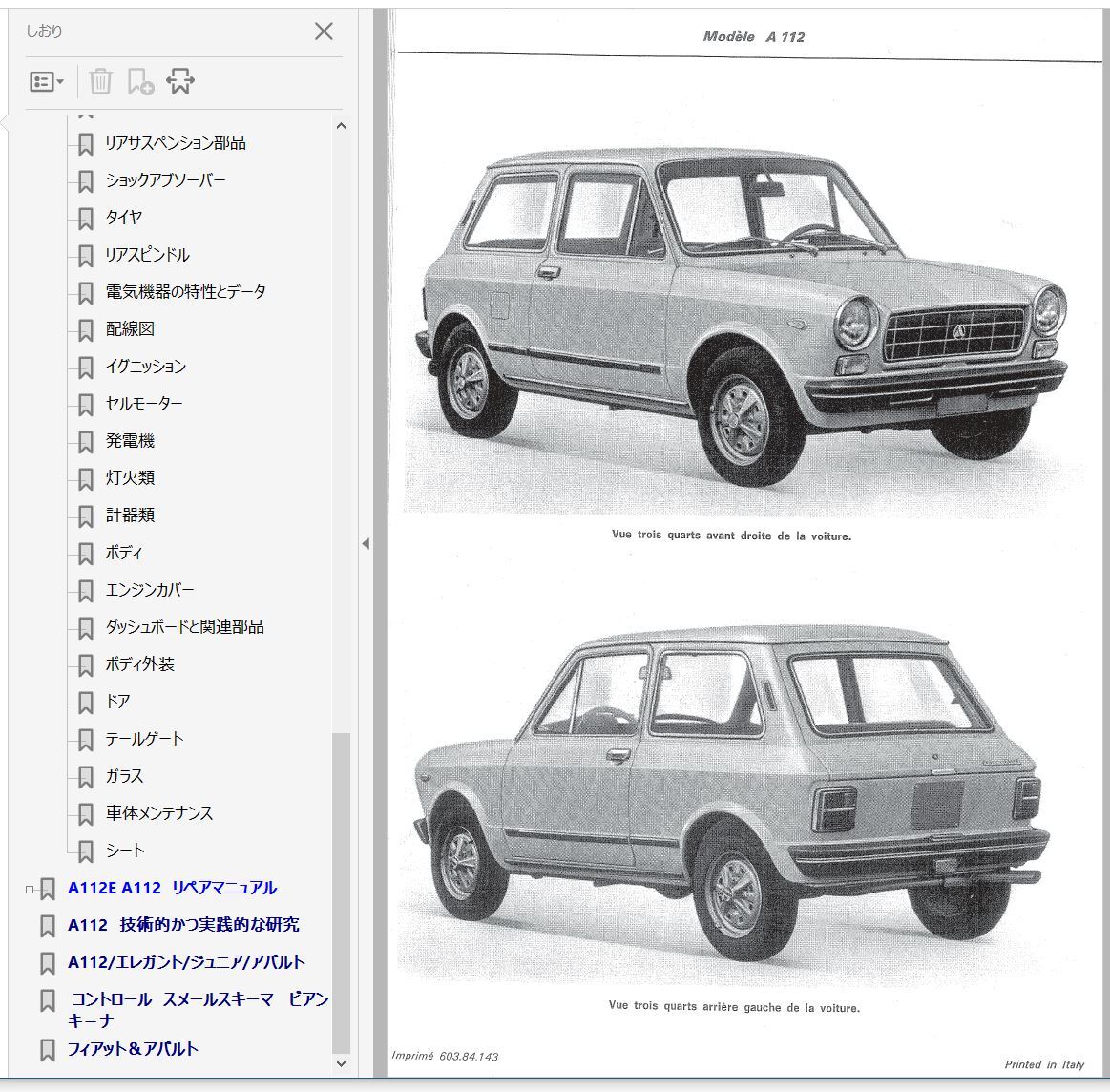The image size is (1110, 1092).
Task: Open the リアサスペンション部品 bookmark
Action: [176, 143]
